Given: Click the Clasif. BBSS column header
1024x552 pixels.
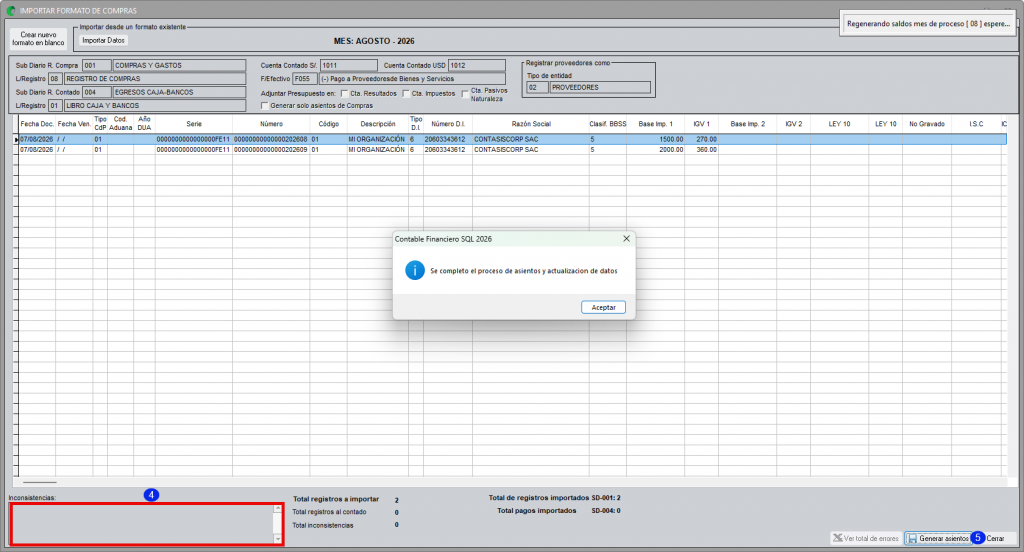Looking at the screenshot, I should (607, 123).
